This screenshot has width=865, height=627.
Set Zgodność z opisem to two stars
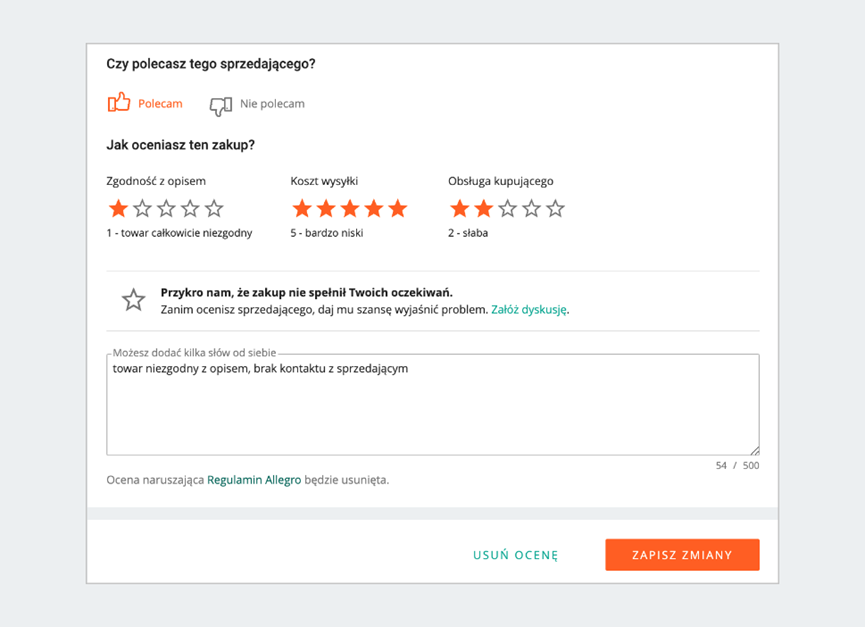click(142, 208)
